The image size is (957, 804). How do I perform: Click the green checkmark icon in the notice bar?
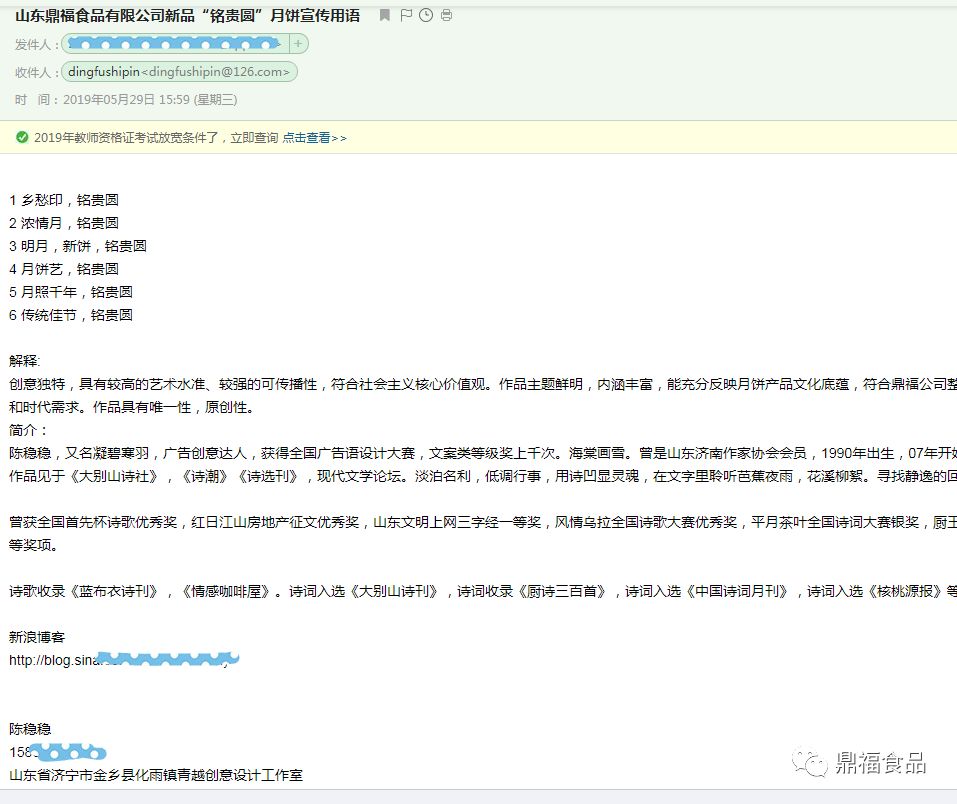(22, 137)
